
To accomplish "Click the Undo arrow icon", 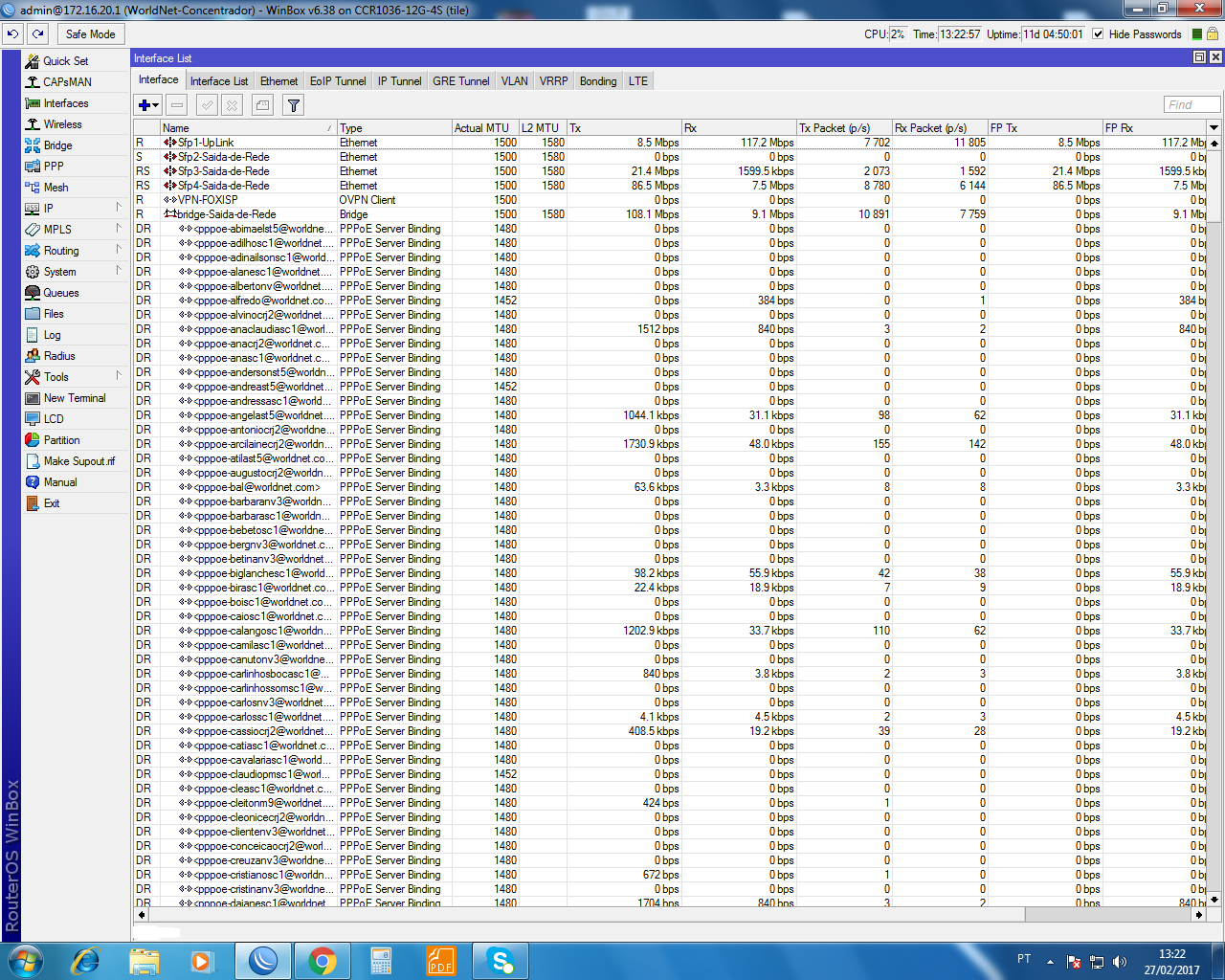I will coord(13,33).
